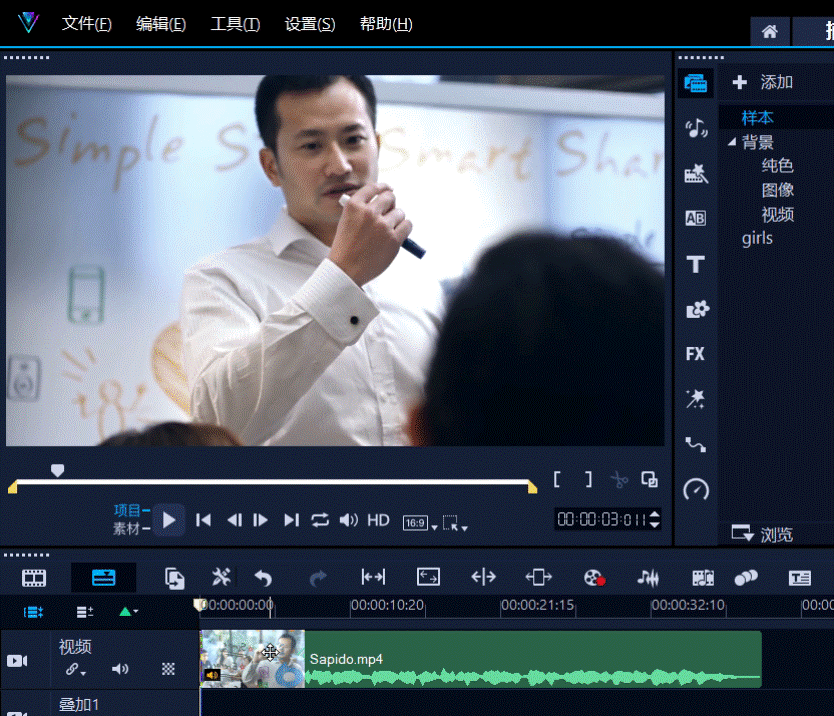
Task: Open the copy attributes tool
Action: (x=174, y=578)
